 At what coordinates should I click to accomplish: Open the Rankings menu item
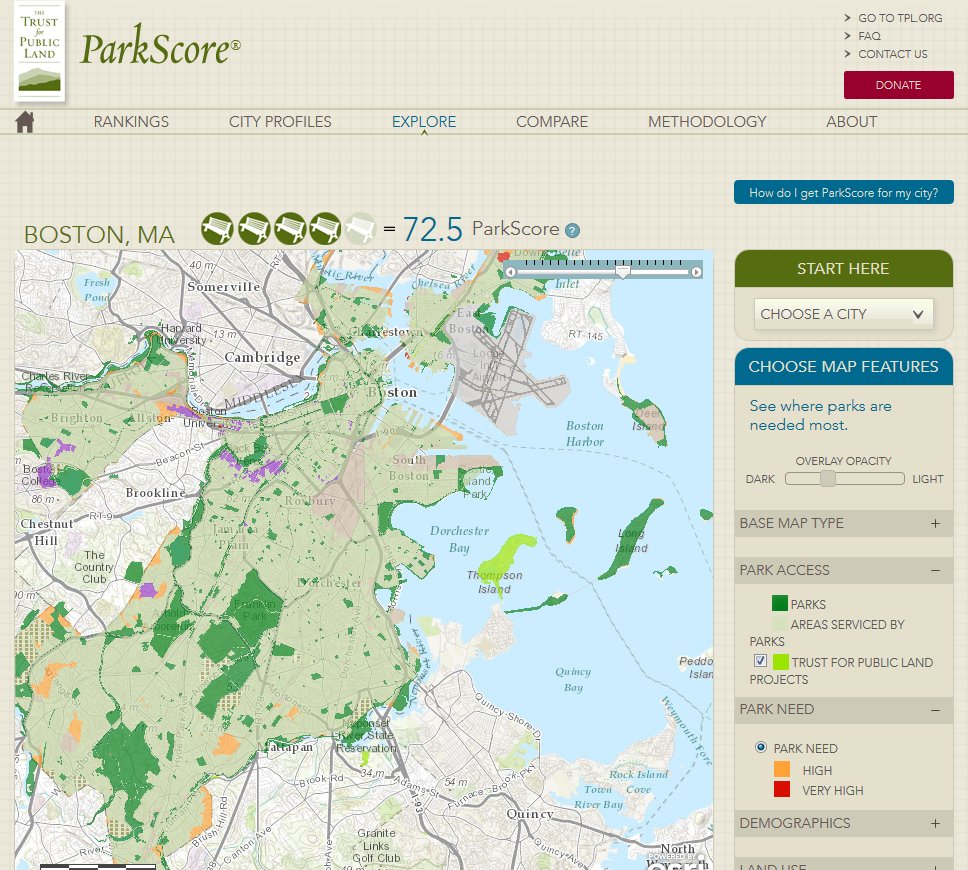[131, 122]
